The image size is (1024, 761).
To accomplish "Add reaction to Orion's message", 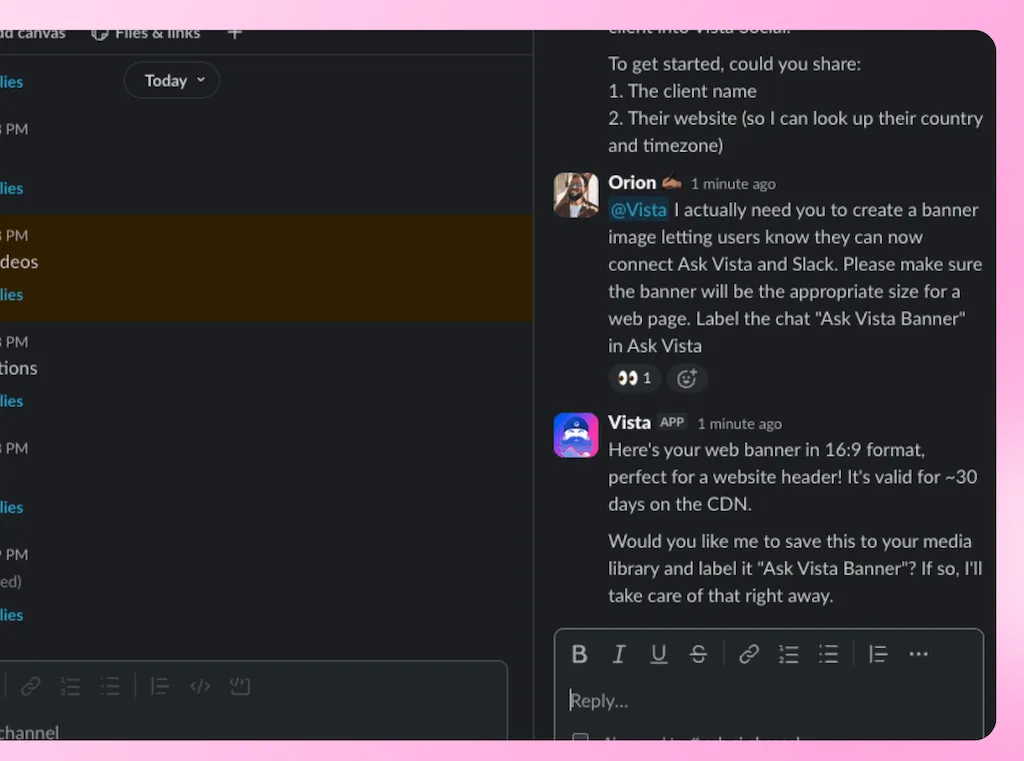I will [686, 378].
